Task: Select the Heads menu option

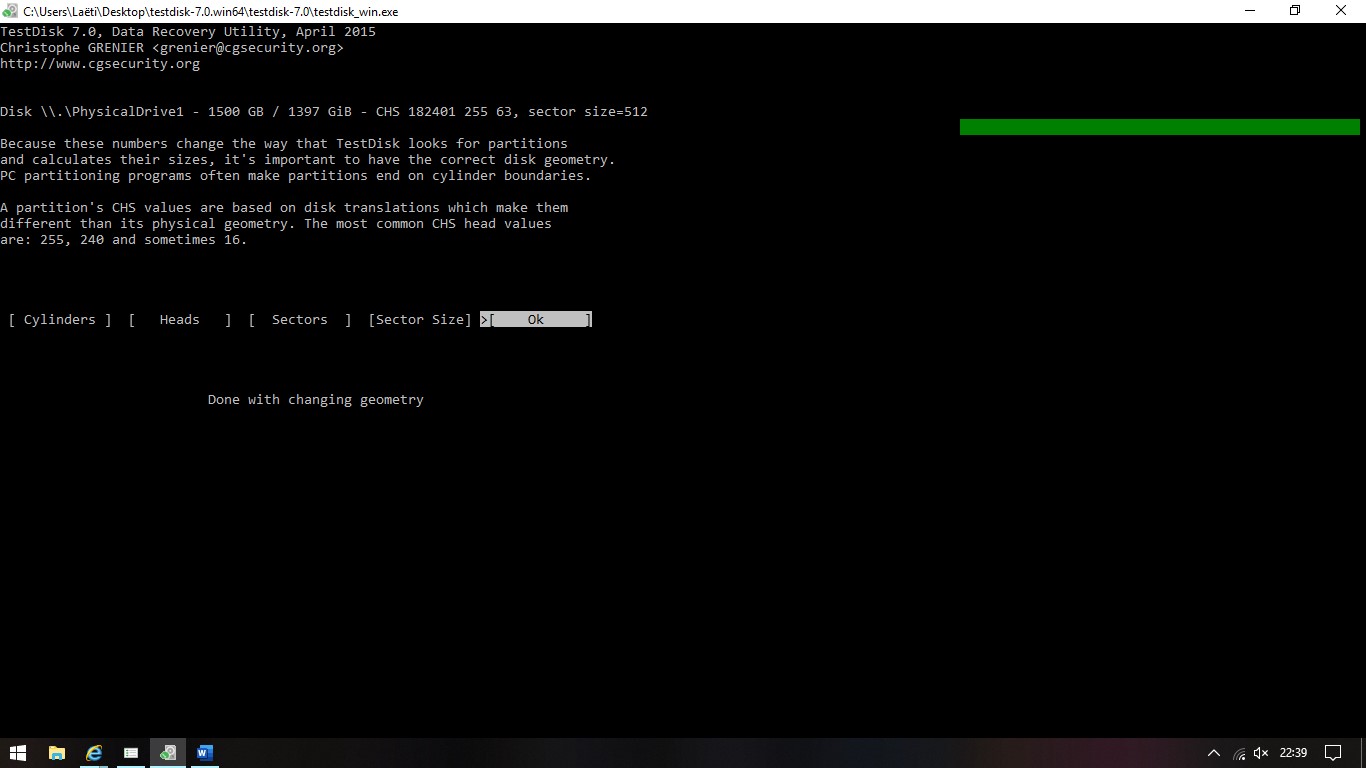Action: (180, 320)
